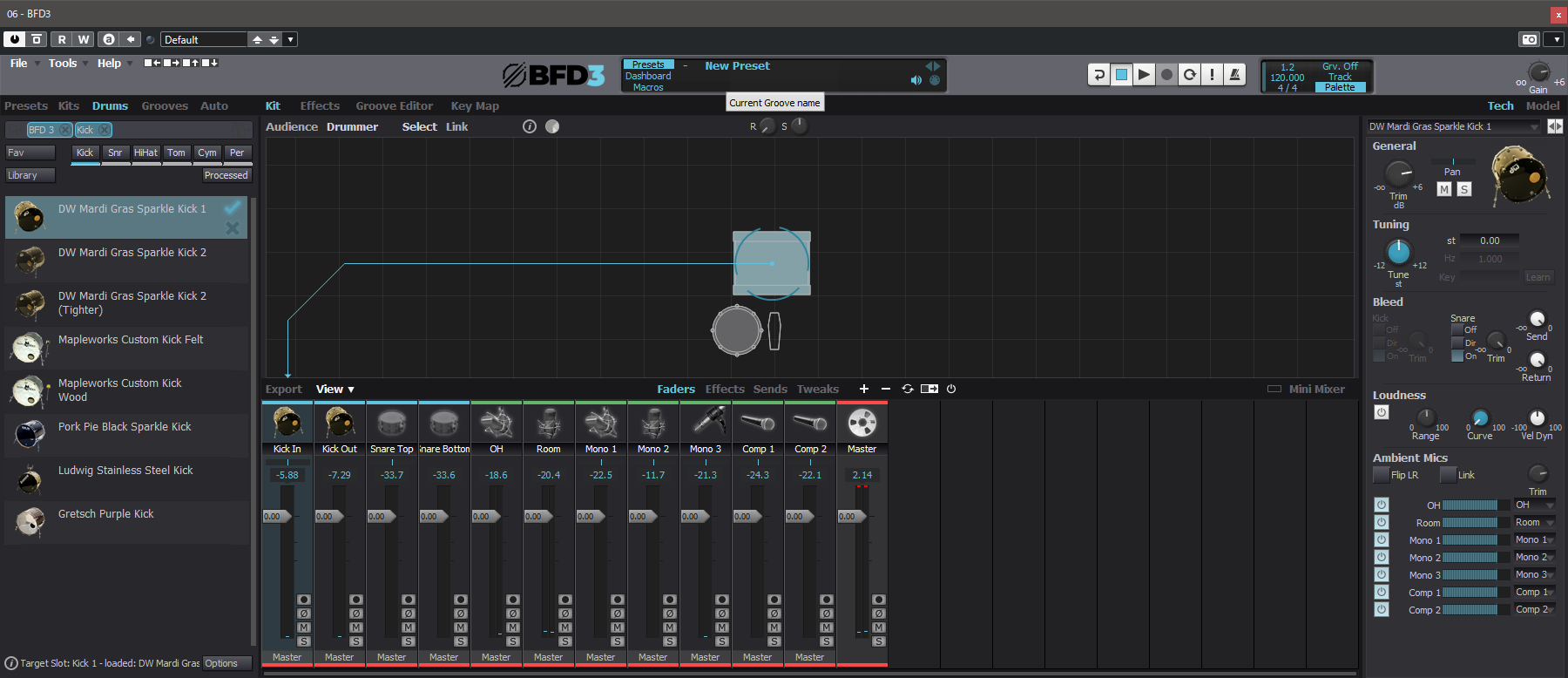Screen dimensions: 1568x678
Task: Click the audition speaker icon in preset display
Action: point(916,80)
